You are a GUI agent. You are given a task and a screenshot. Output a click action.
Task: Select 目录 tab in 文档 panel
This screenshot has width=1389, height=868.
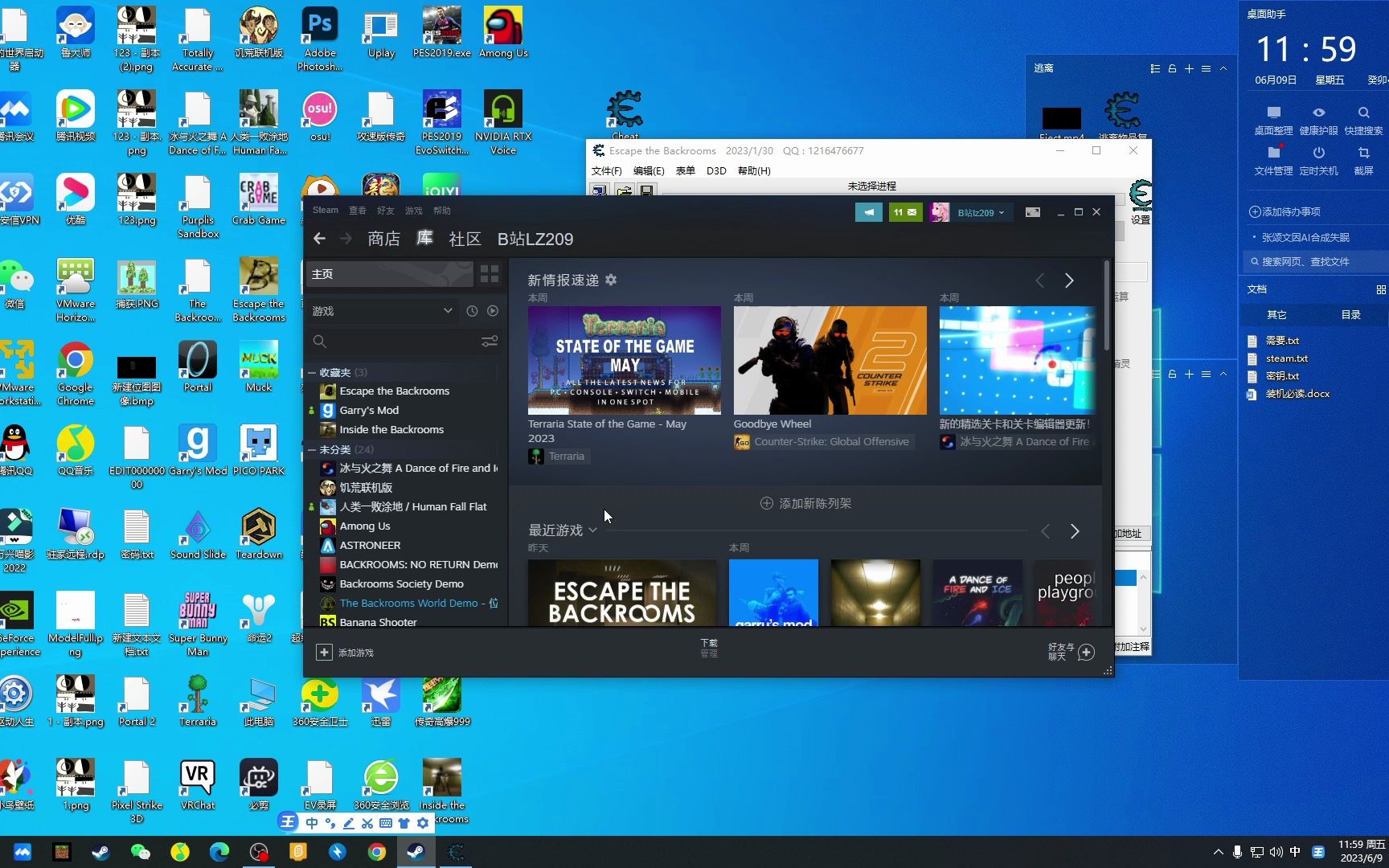coord(1350,314)
